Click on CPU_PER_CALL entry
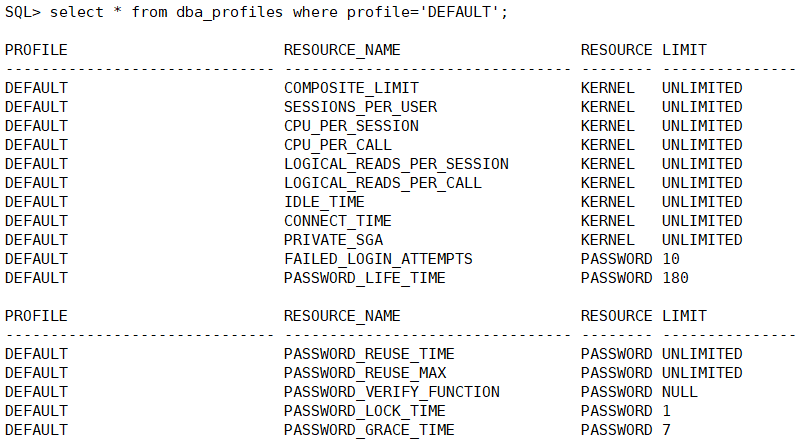The height and width of the screenshot is (448, 797). (338, 145)
